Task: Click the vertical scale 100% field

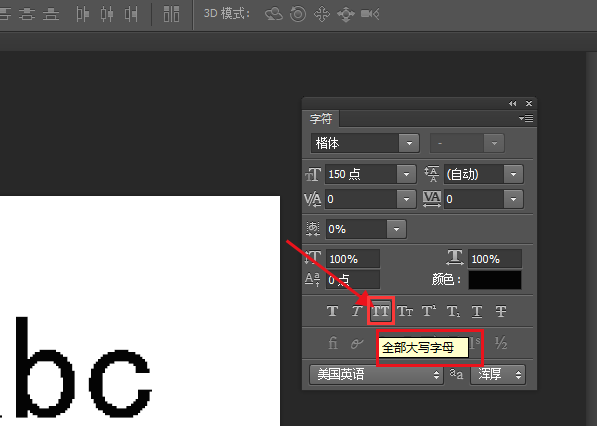Action: coord(353,259)
